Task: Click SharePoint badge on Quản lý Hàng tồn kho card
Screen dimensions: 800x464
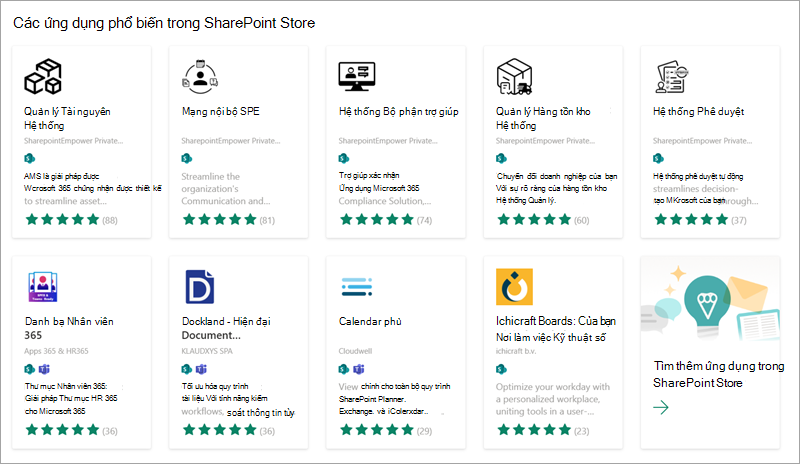Action: [x=501, y=158]
